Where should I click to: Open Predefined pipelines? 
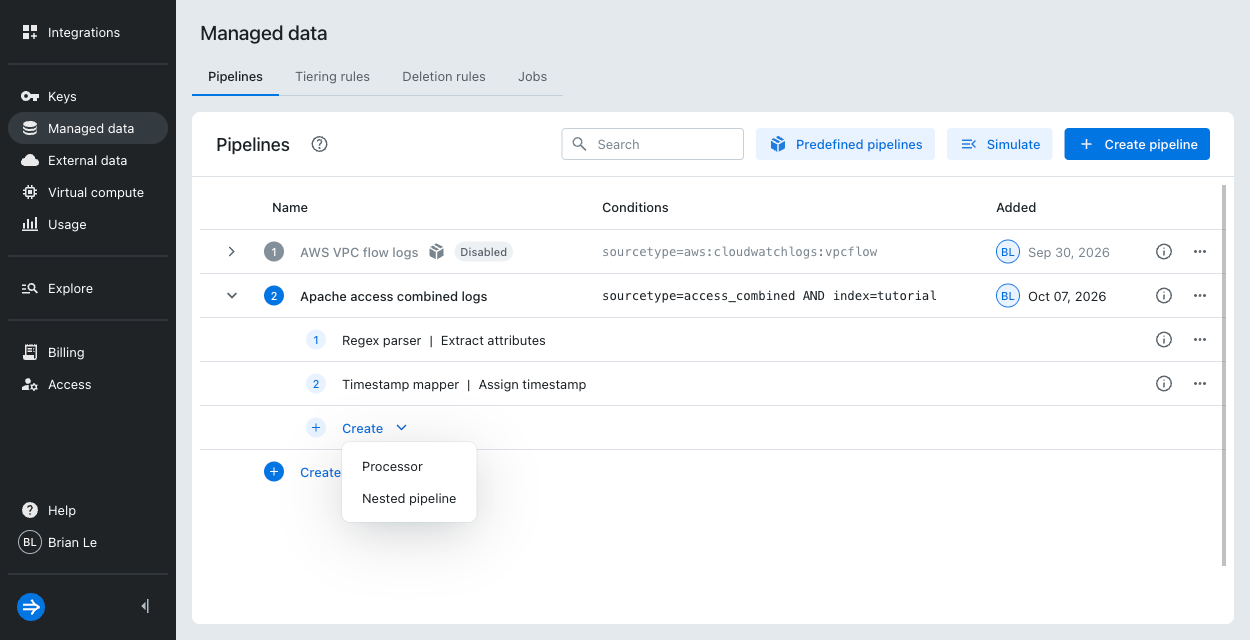point(845,144)
